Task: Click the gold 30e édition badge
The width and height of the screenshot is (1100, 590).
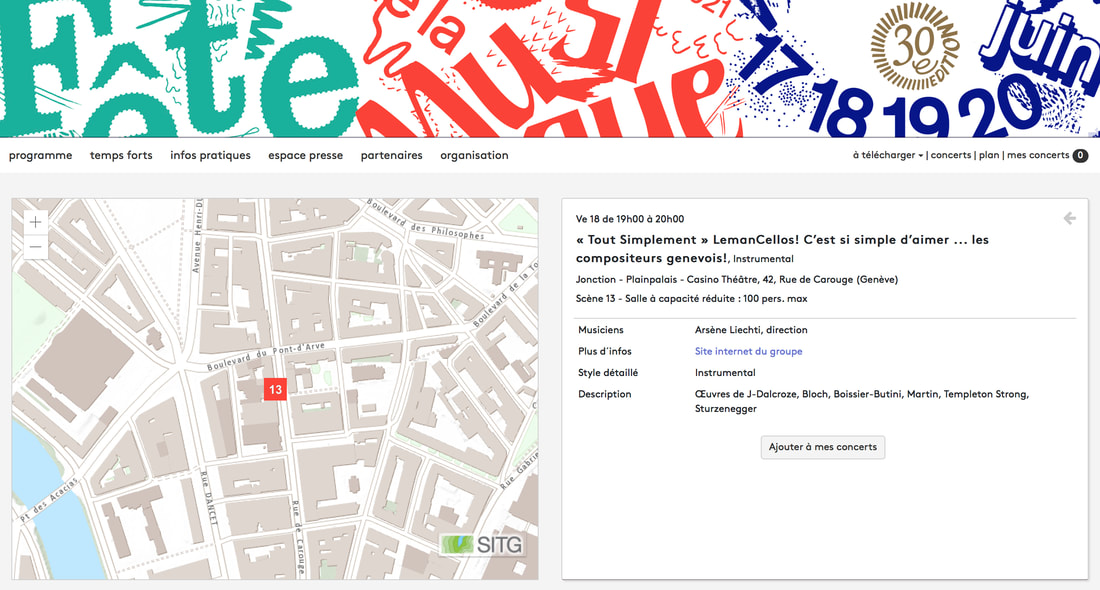Action: (914, 46)
